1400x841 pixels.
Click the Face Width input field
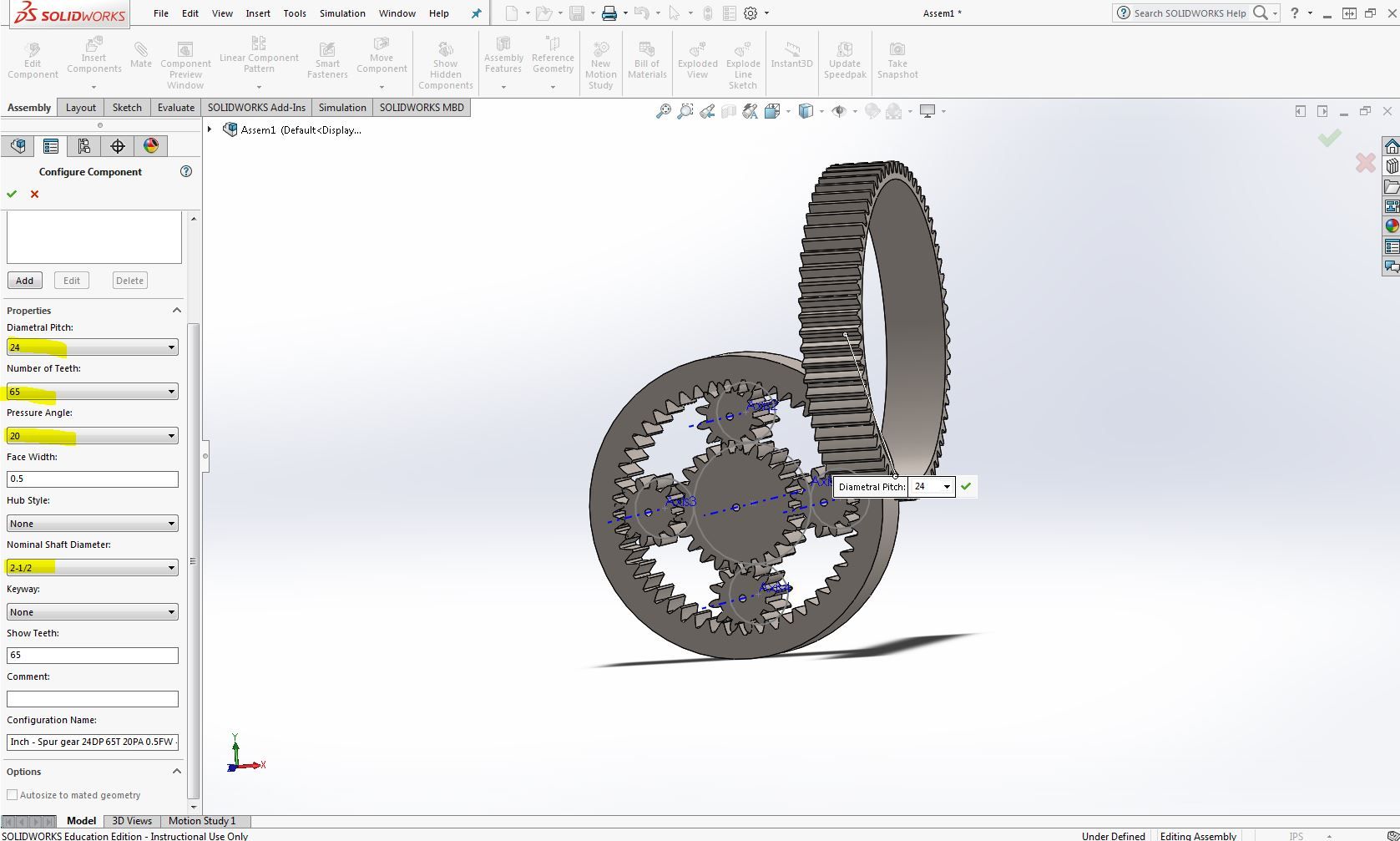pos(93,479)
